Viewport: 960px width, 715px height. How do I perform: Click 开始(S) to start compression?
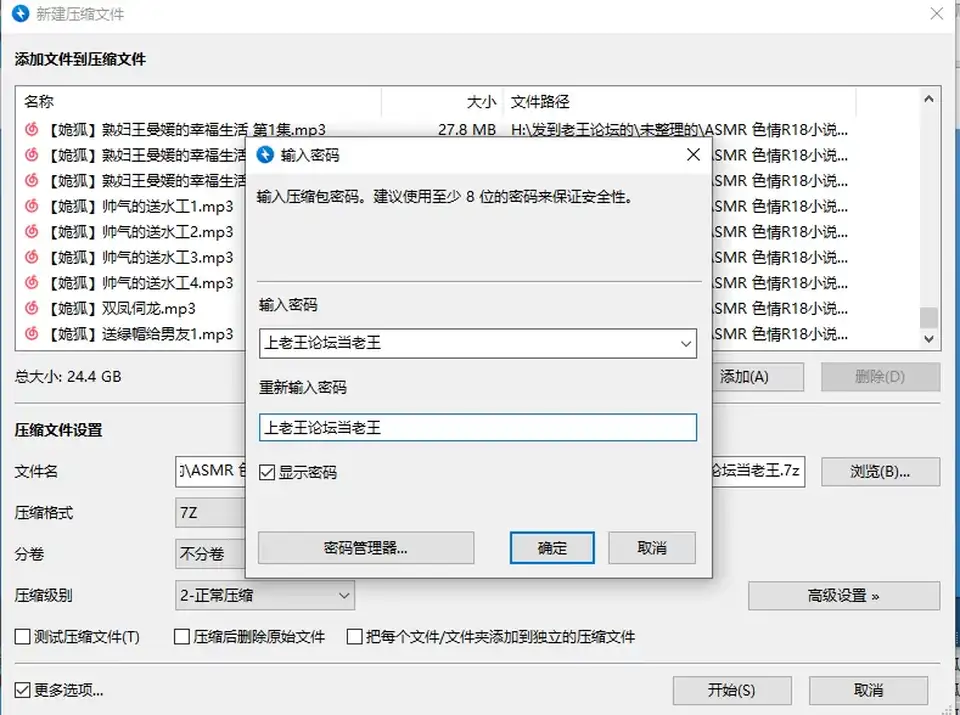click(x=732, y=691)
